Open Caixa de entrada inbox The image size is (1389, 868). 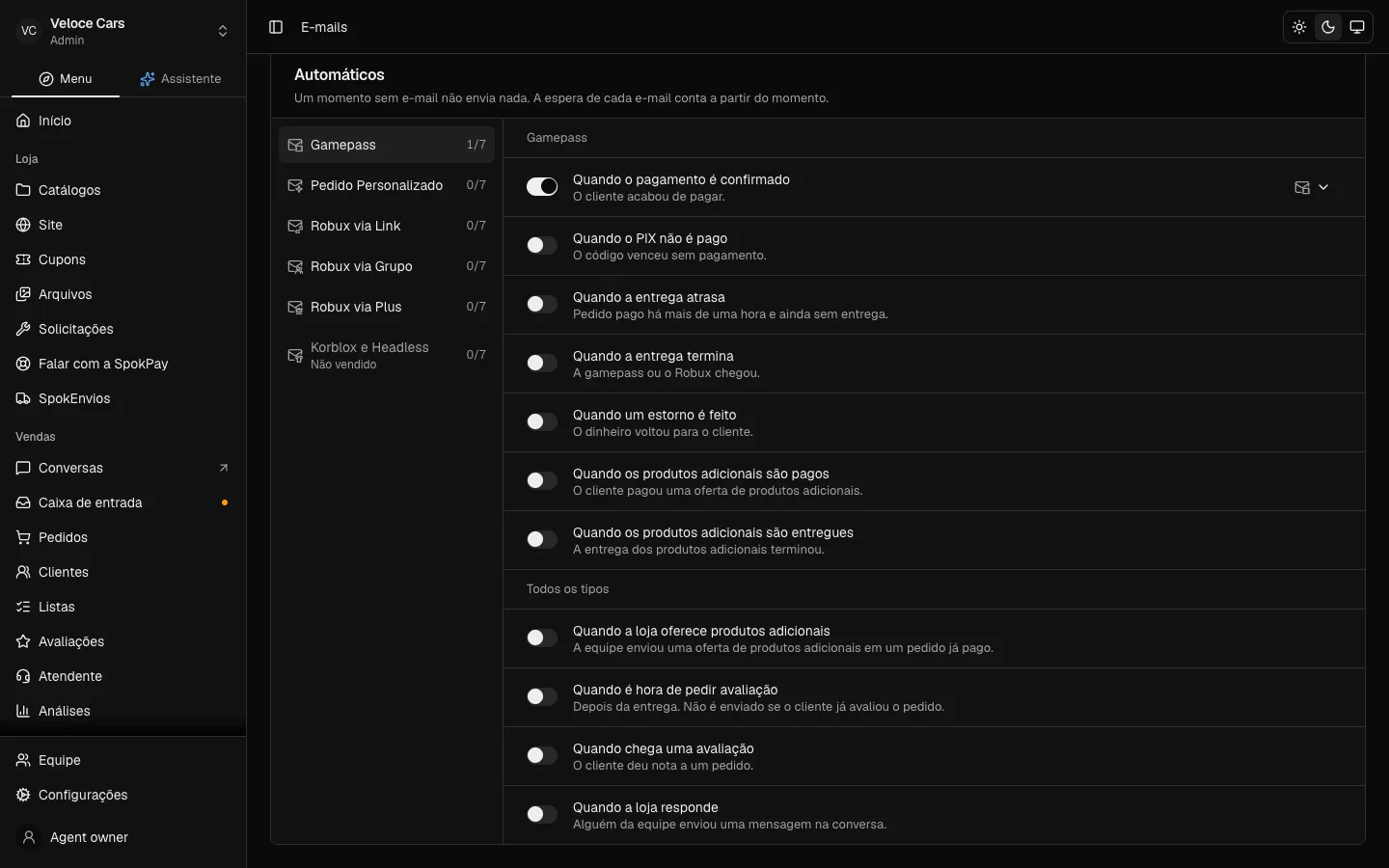click(x=123, y=502)
